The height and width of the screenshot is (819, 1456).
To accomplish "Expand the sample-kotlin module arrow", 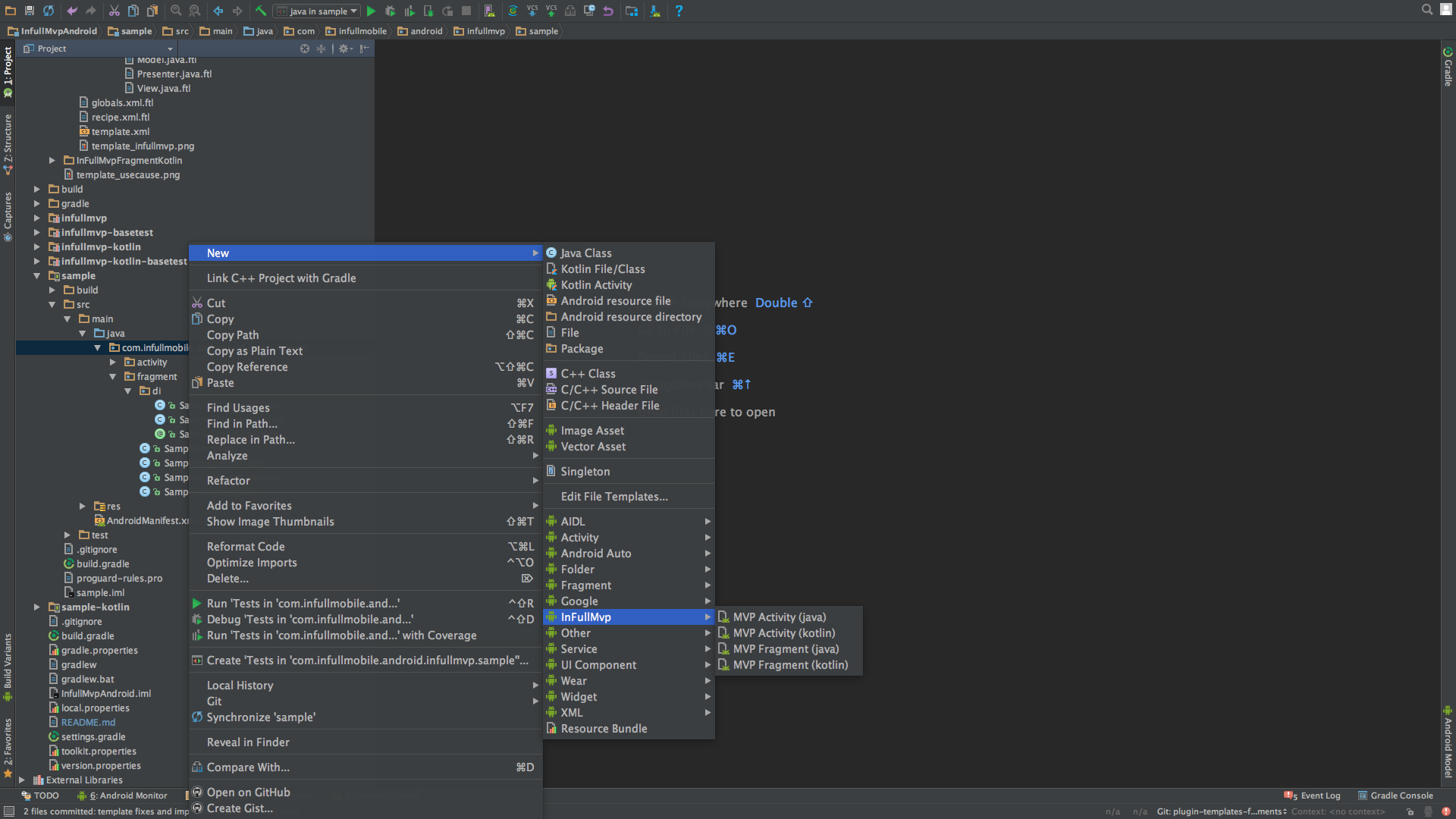I will (x=36, y=607).
